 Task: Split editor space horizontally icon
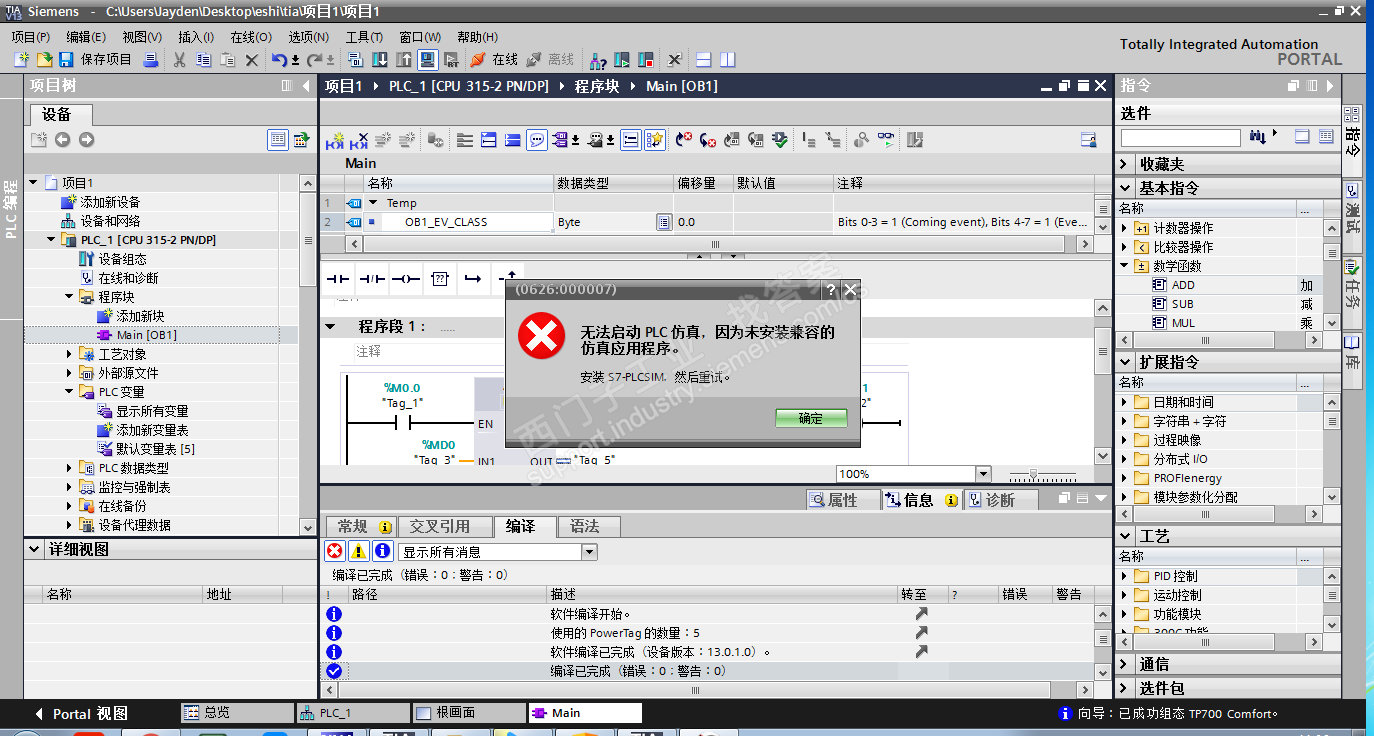(x=704, y=60)
